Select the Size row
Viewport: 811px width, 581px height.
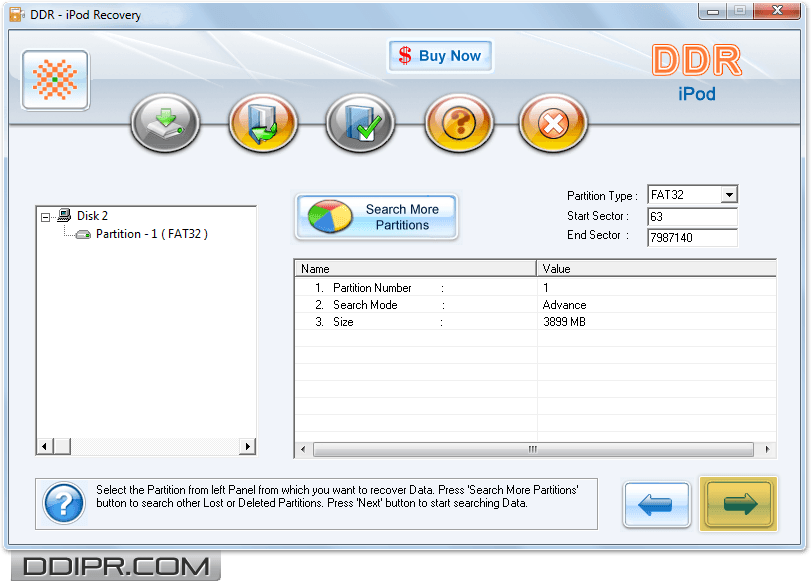[535, 322]
